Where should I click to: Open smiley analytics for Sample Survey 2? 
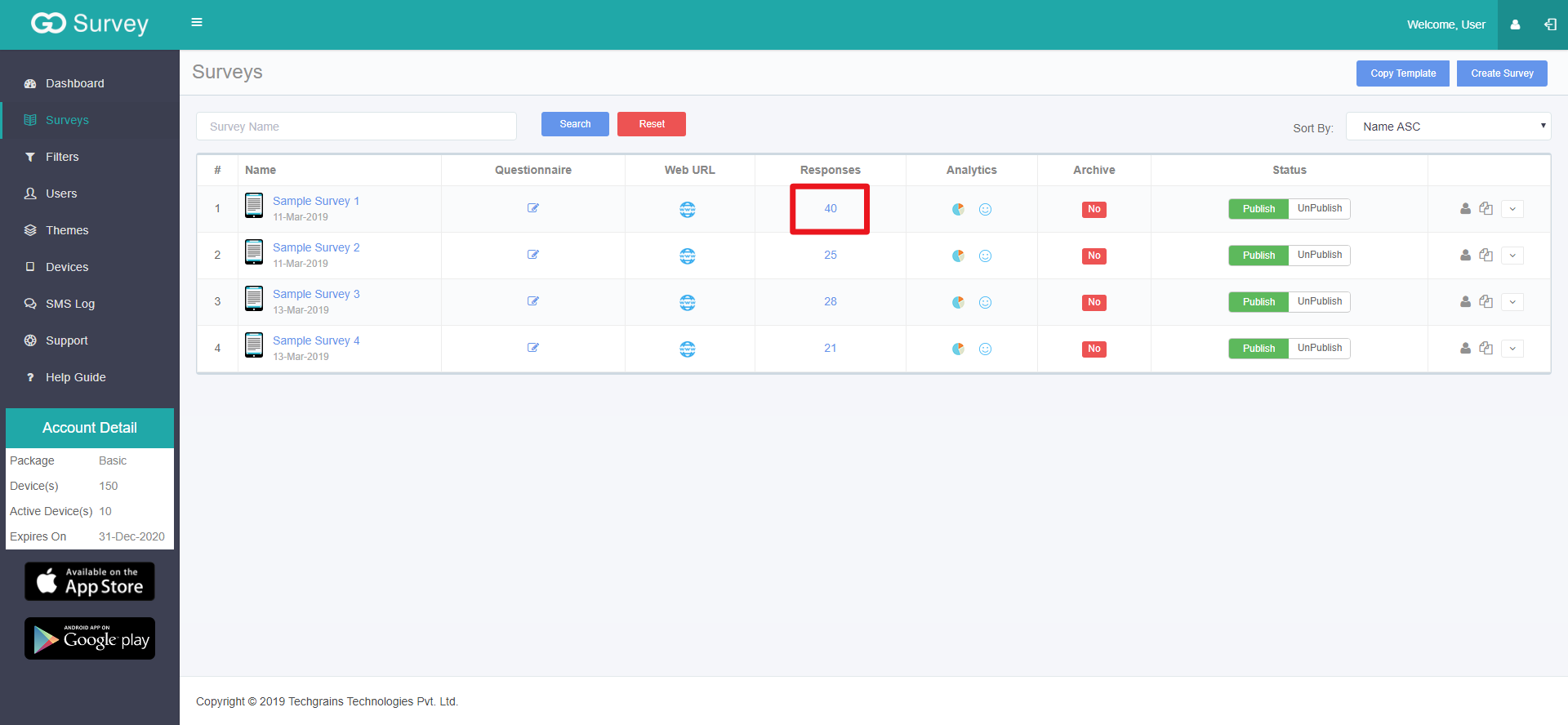click(986, 256)
